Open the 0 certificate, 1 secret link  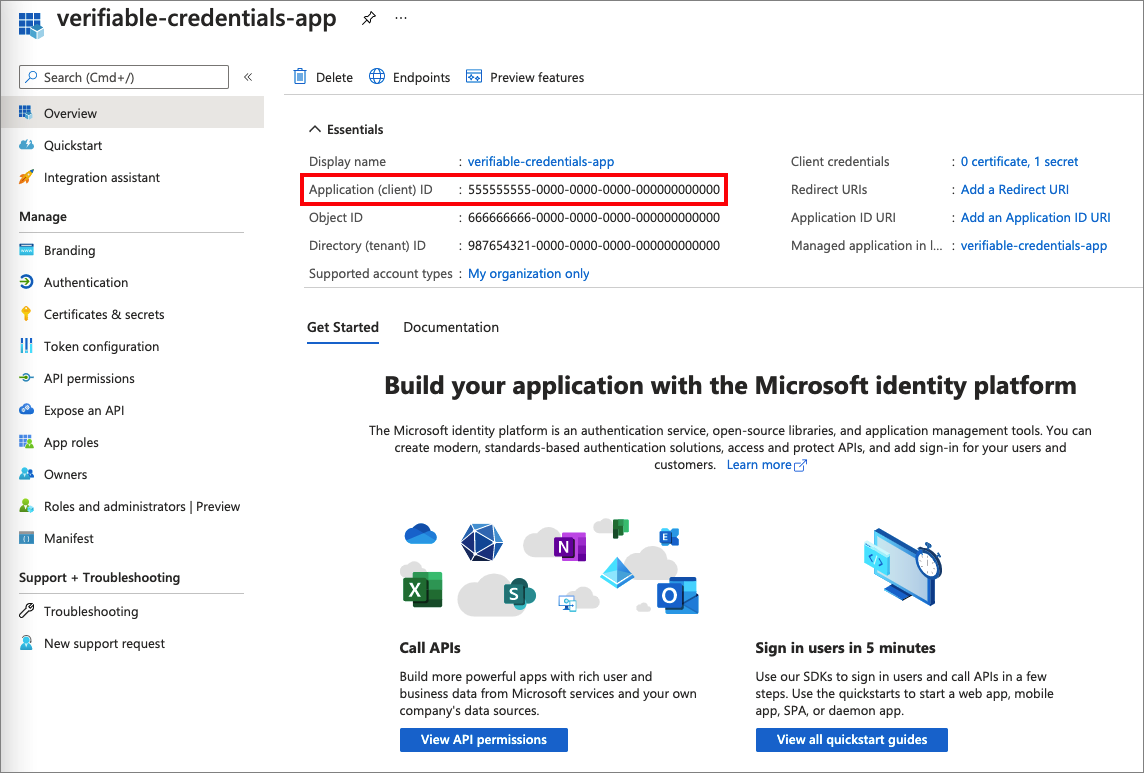[x=1019, y=161]
